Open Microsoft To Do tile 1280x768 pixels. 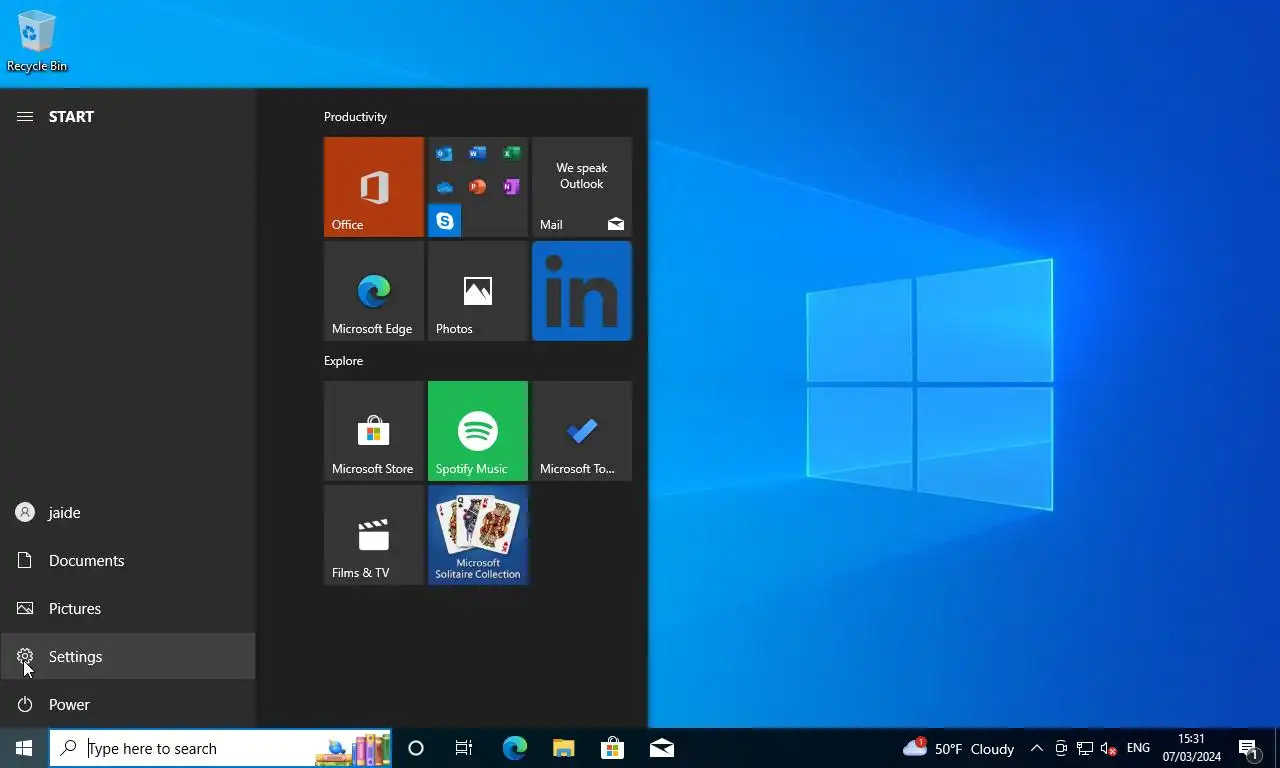[x=582, y=431]
